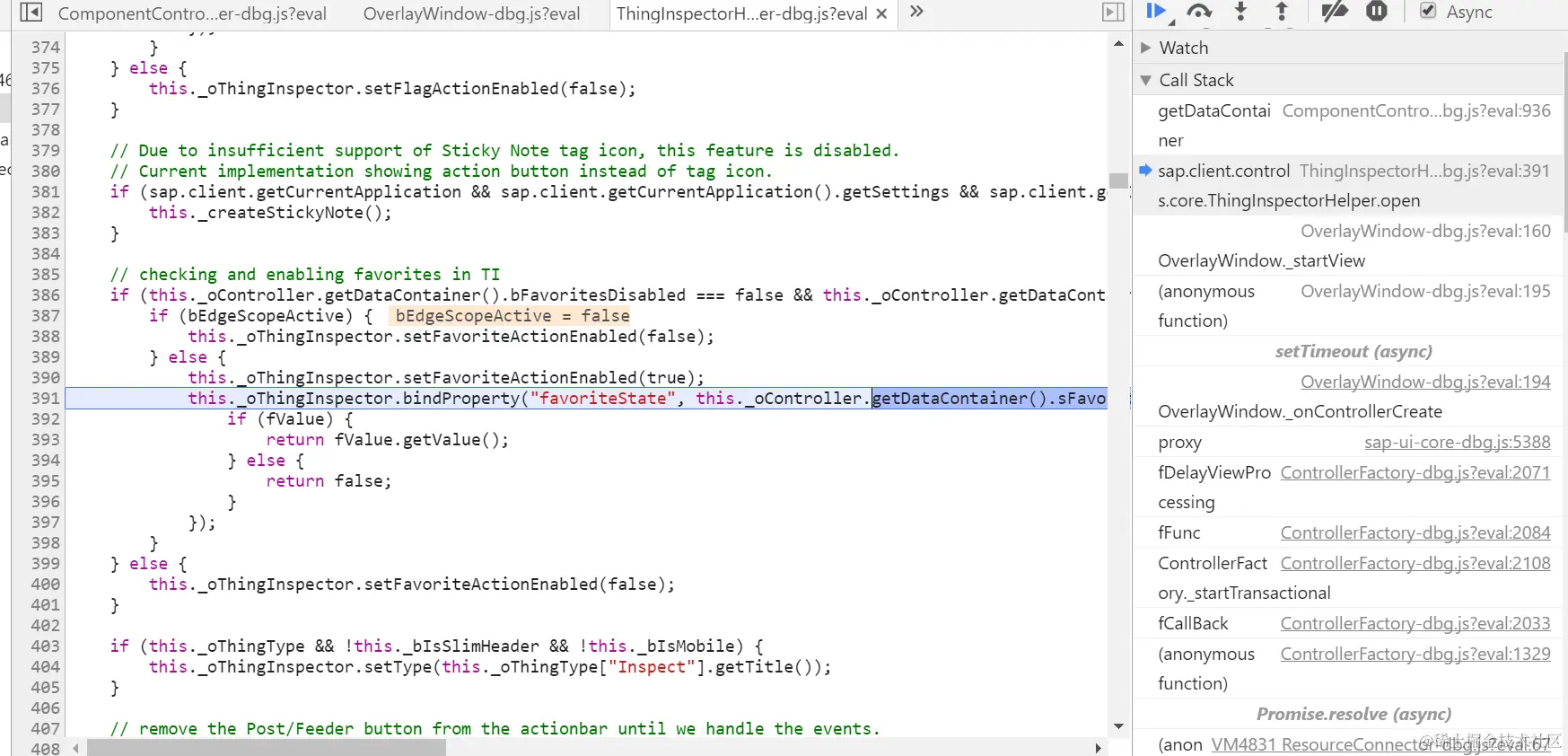The height and width of the screenshot is (756, 1568).
Task: Select OverlayWindow._startView stack frame
Action: (x=1346, y=246)
